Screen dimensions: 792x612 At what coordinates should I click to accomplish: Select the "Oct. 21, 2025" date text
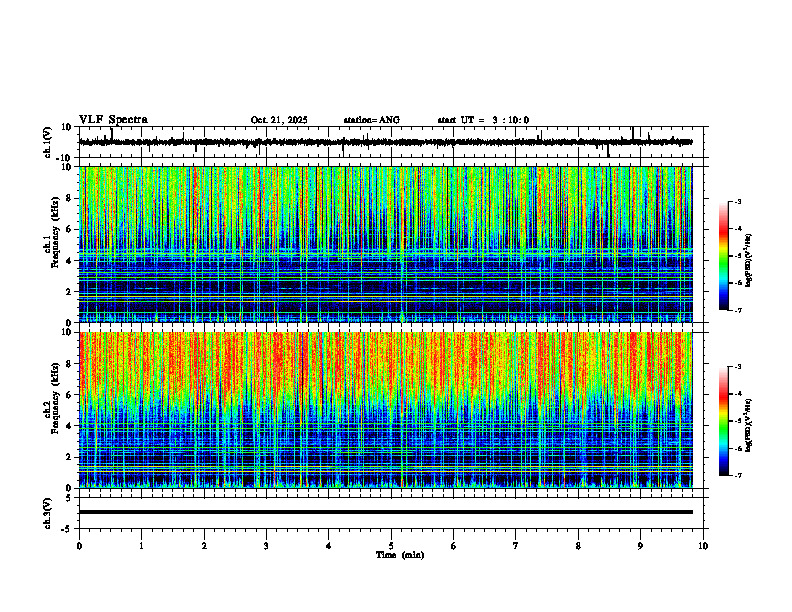tap(279, 120)
